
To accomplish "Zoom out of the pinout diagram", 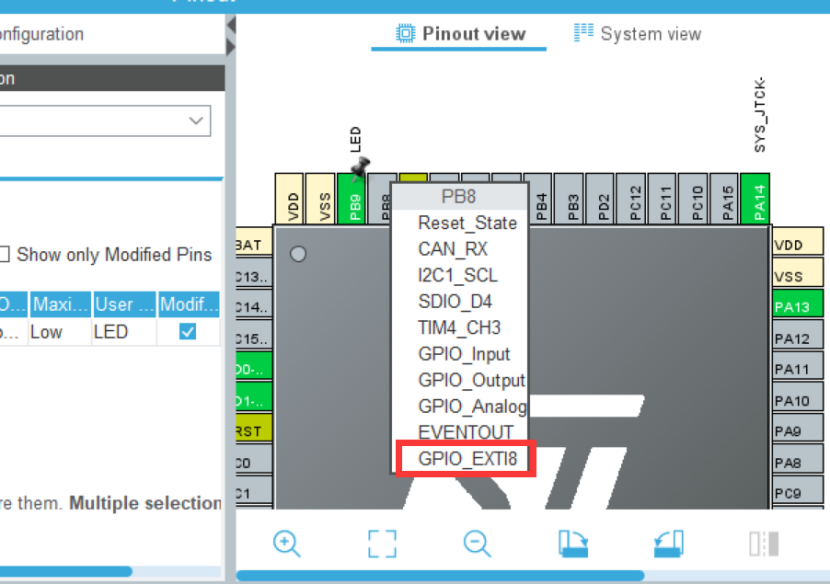I will 477,543.
